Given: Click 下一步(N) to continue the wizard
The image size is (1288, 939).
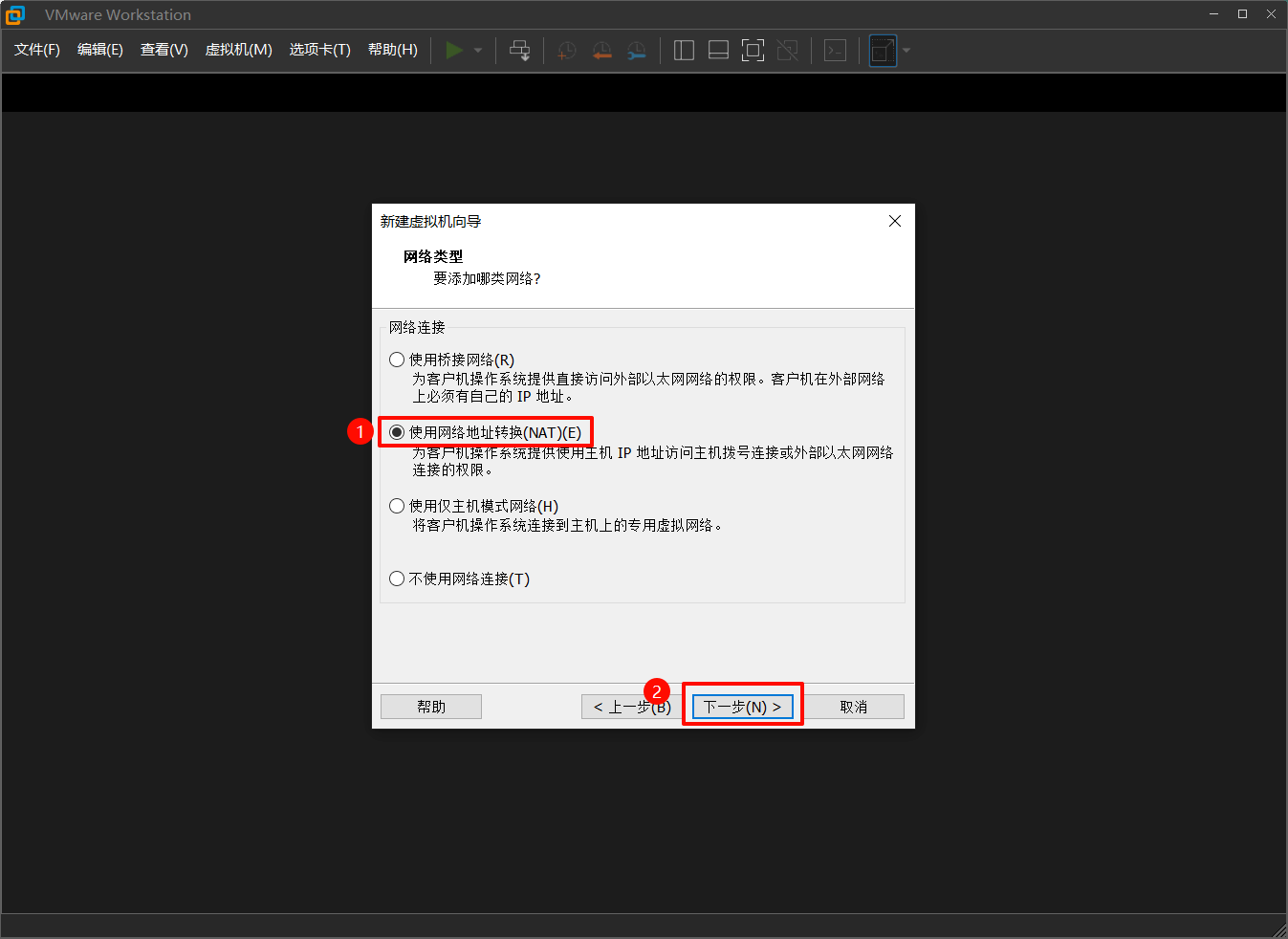Looking at the screenshot, I should pos(743,706).
